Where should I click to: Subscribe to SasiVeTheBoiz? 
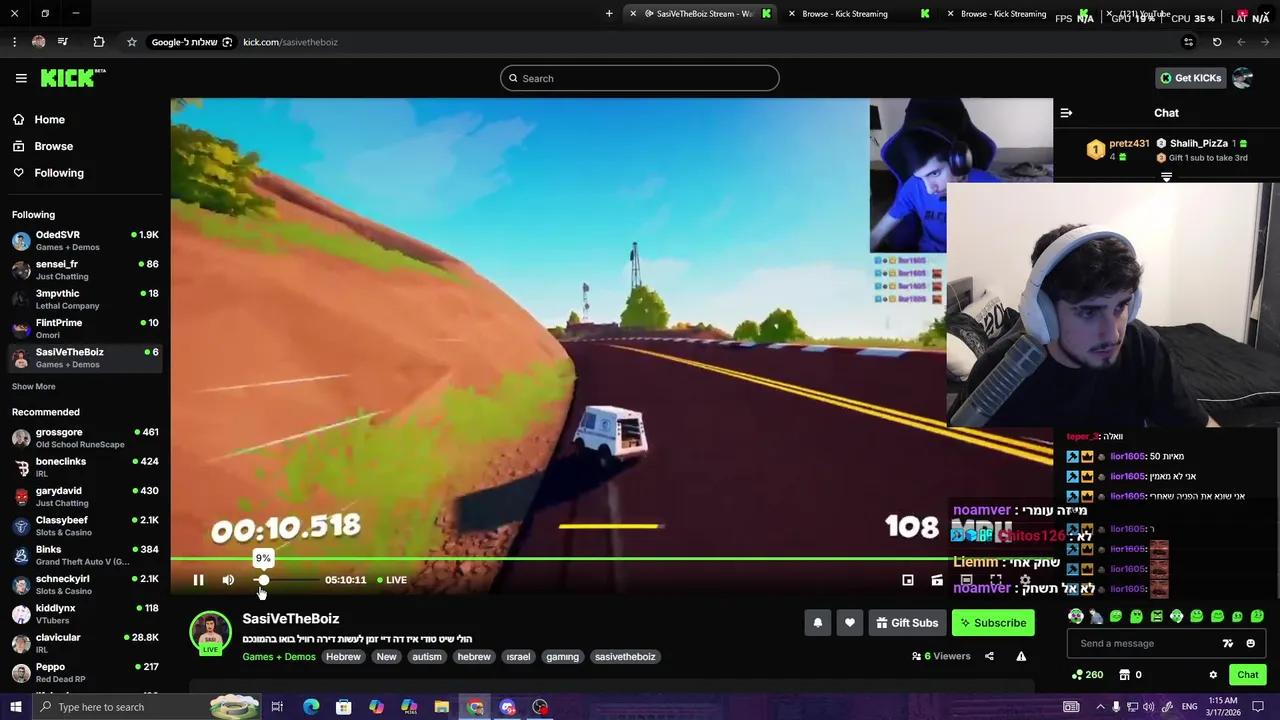993,623
